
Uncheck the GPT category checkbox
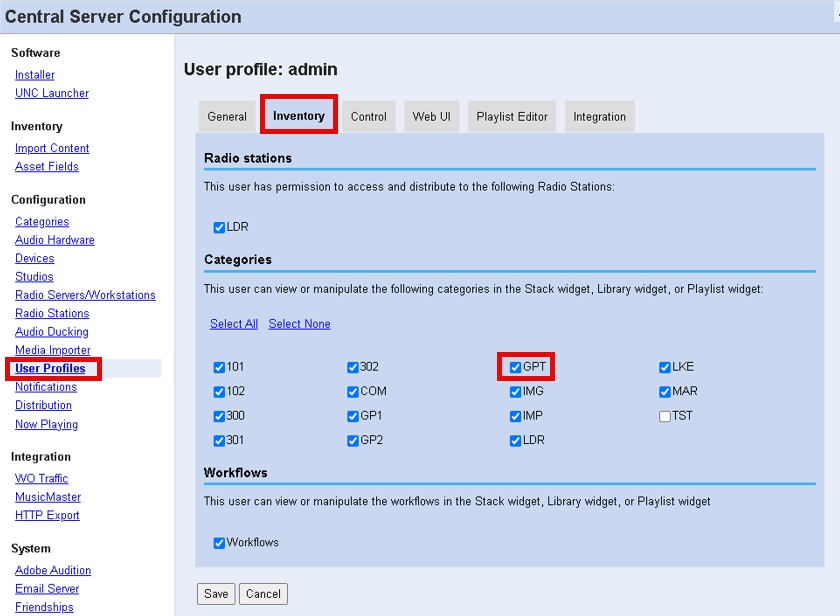click(x=516, y=367)
